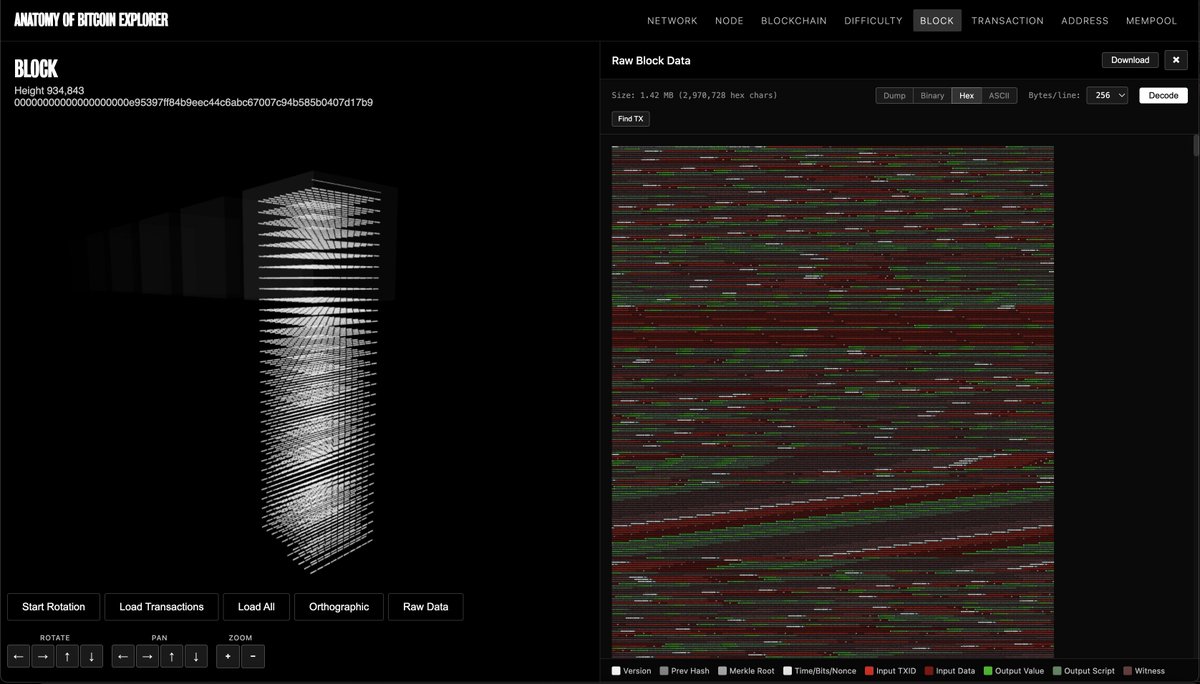This screenshot has height=684, width=1200.
Task: Download the raw block data
Action: pos(1130,60)
